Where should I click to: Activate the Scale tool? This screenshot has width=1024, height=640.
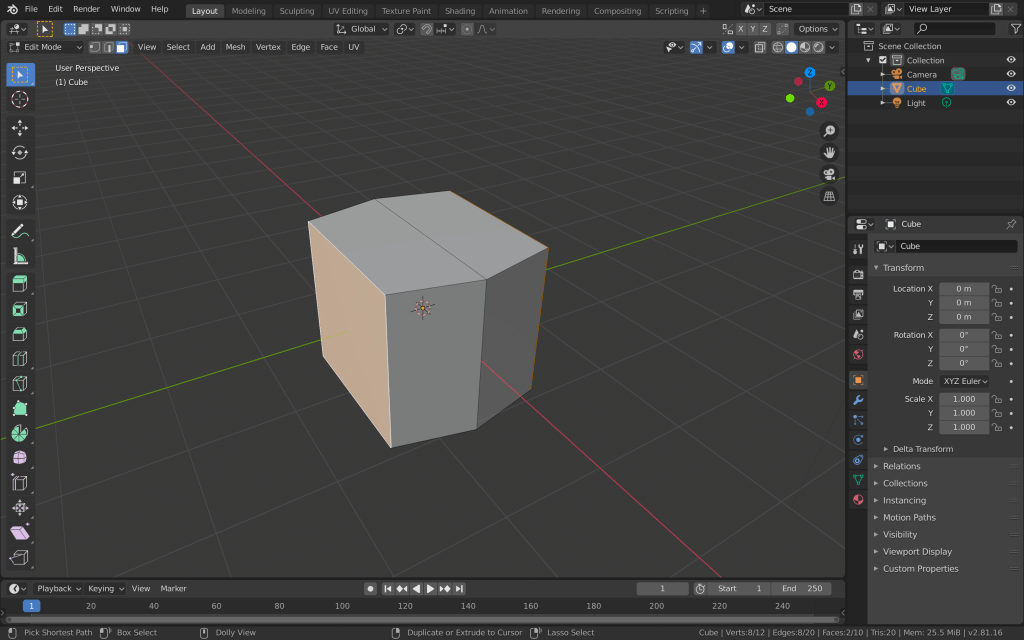pos(19,177)
